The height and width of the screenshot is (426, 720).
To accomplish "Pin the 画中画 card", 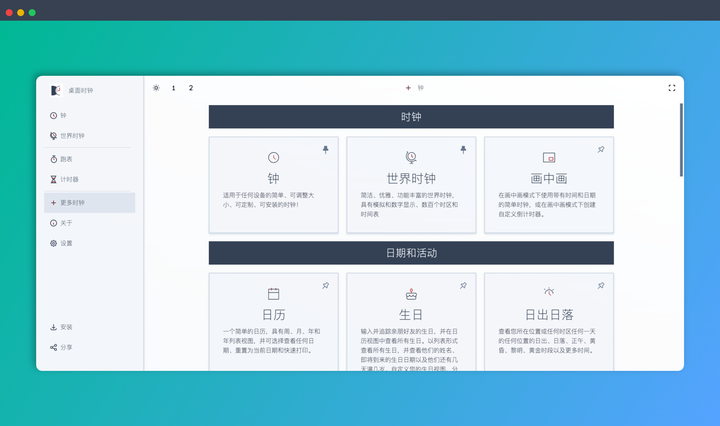I will (x=601, y=150).
